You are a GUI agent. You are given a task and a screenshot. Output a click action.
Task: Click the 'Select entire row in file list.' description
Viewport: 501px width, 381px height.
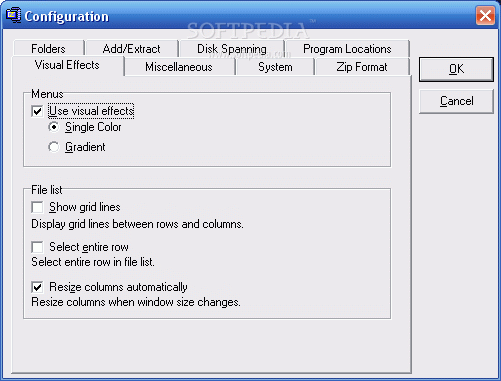pyautogui.click(x=93, y=262)
